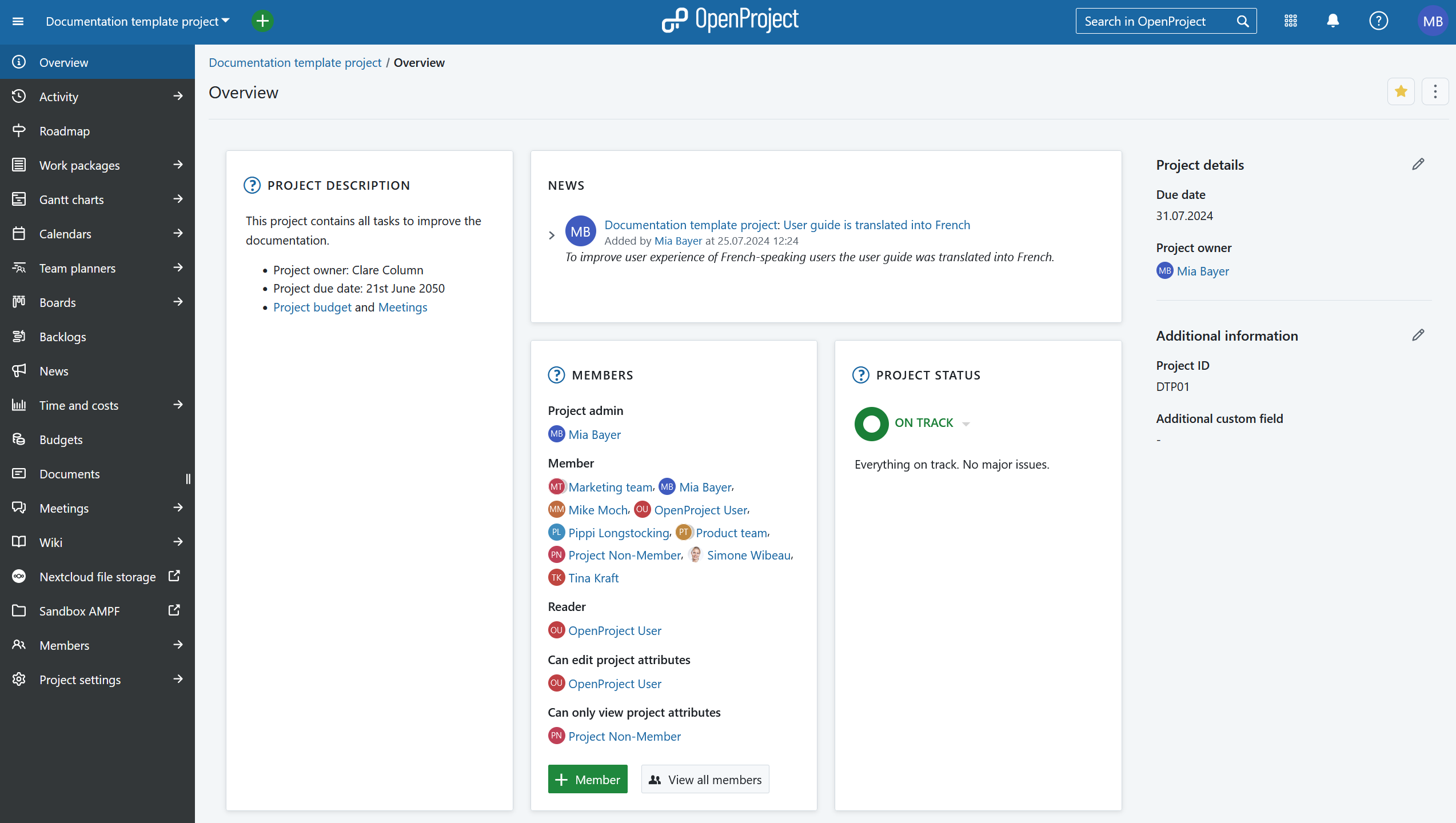Click the View all members link
Viewport: 1456px width, 823px height.
pos(705,779)
